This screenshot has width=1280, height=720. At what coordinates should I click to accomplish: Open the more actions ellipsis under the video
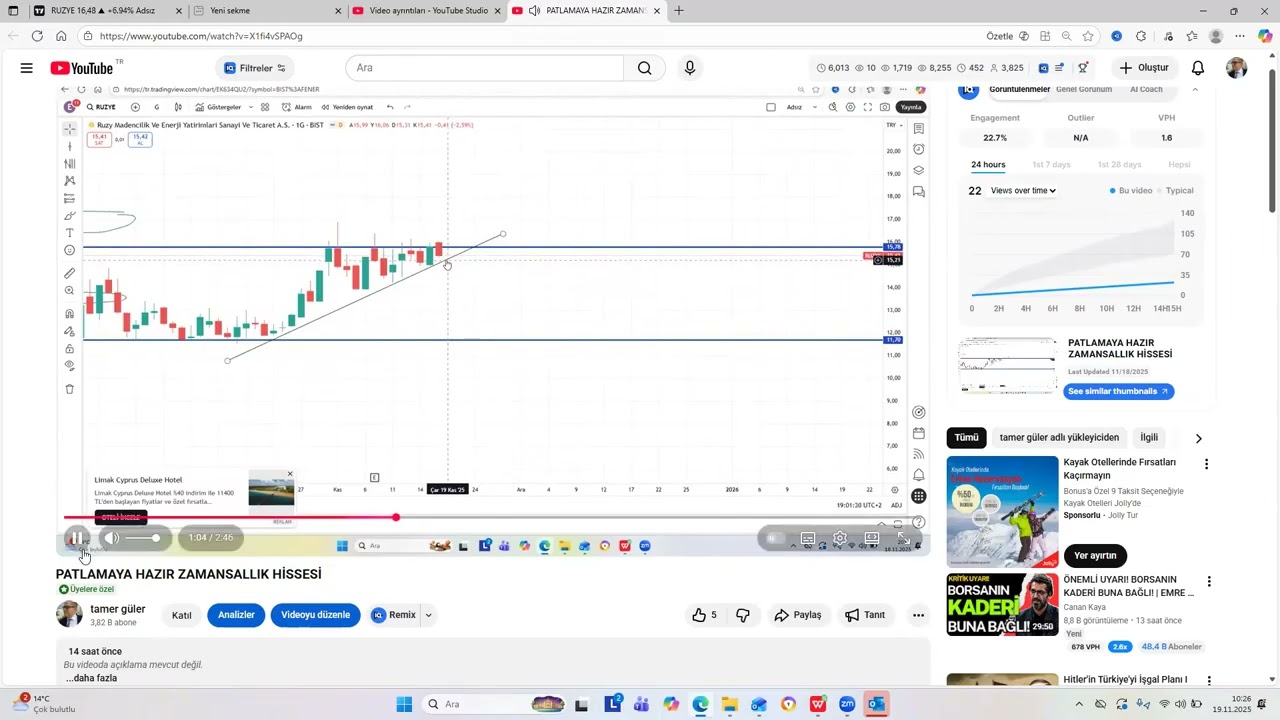click(x=918, y=615)
